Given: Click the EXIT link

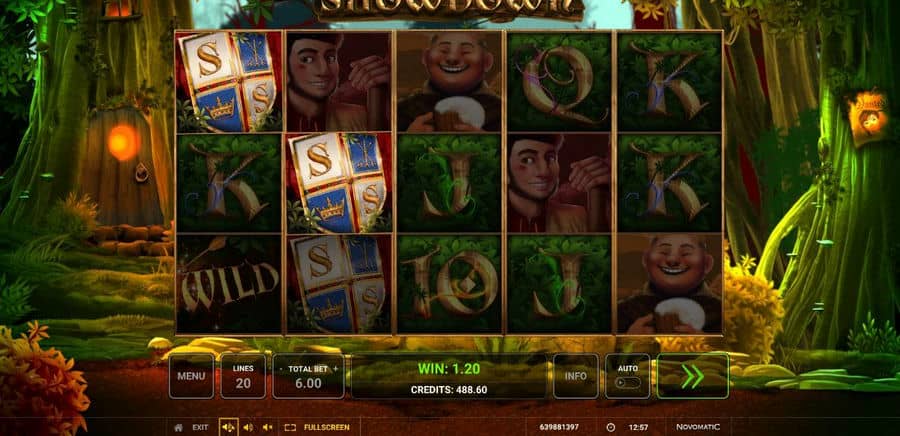Looking at the screenshot, I should [x=200, y=427].
